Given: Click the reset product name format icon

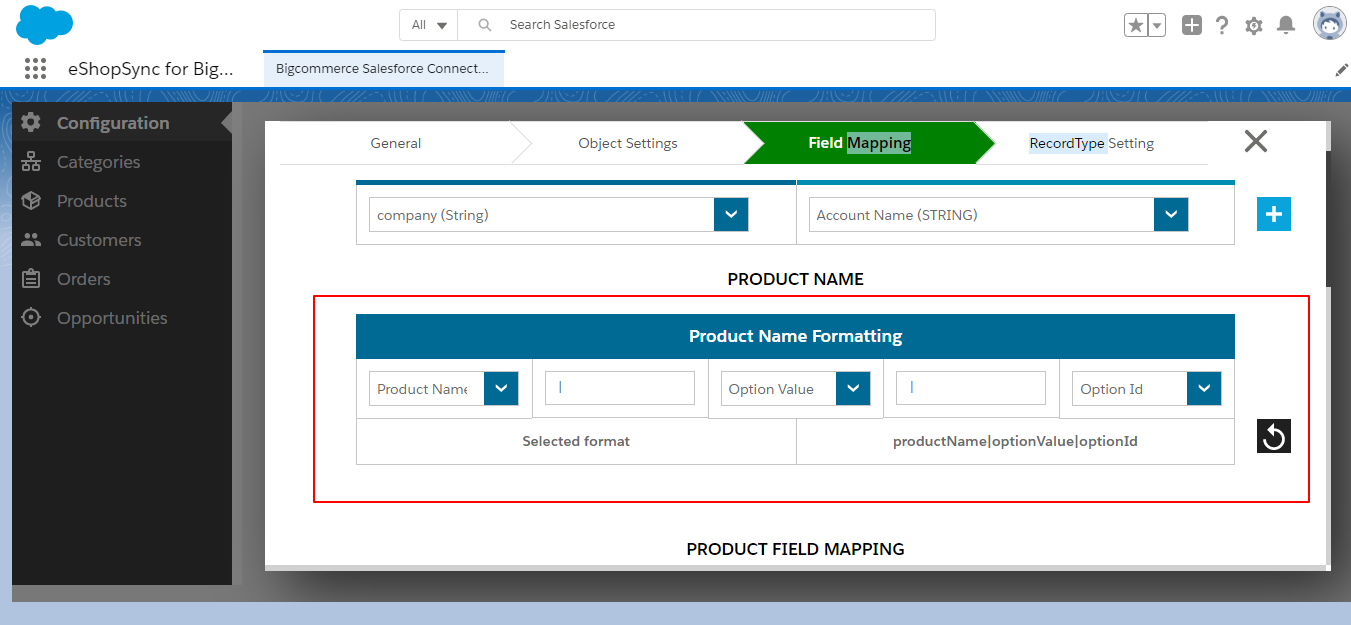Looking at the screenshot, I should pos(1273,436).
